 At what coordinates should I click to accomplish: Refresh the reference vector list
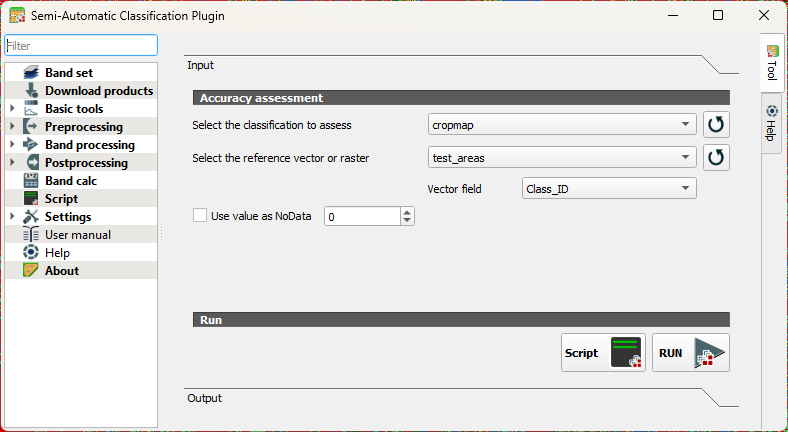pyautogui.click(x=716, y=157)
